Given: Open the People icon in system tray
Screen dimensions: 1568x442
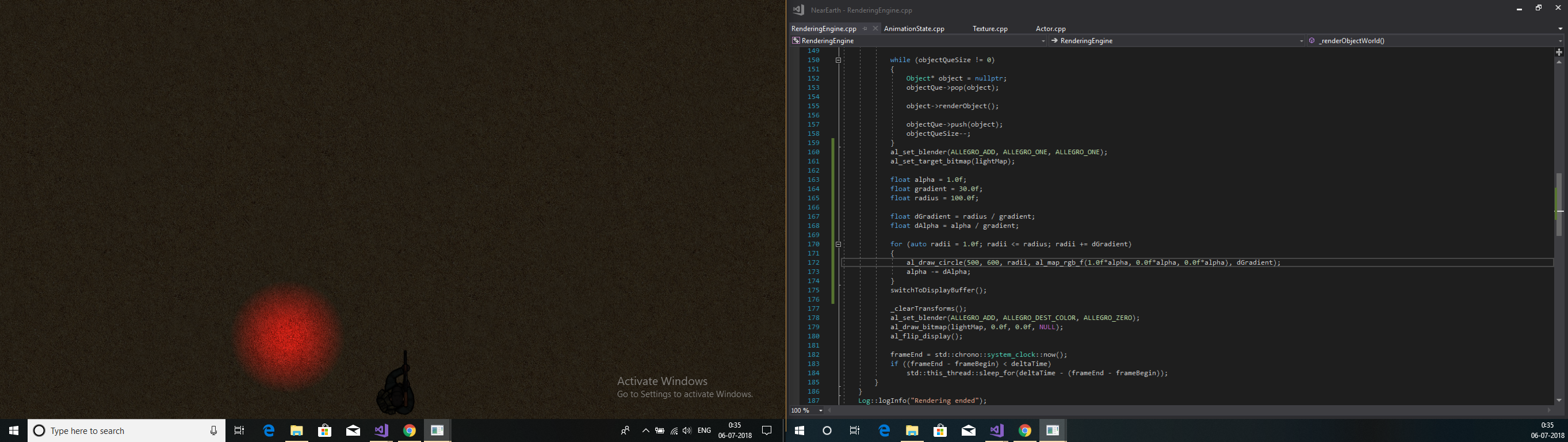Looking at the screenshot, I should click(x=625, y=431).
